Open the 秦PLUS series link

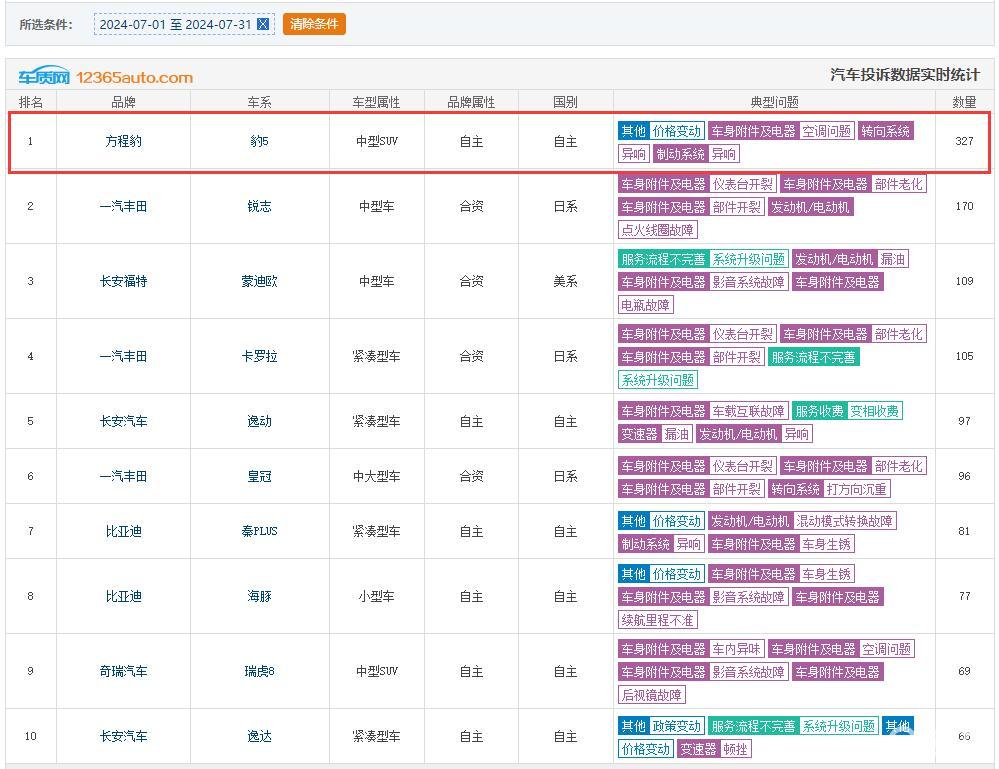click(259, 531)
